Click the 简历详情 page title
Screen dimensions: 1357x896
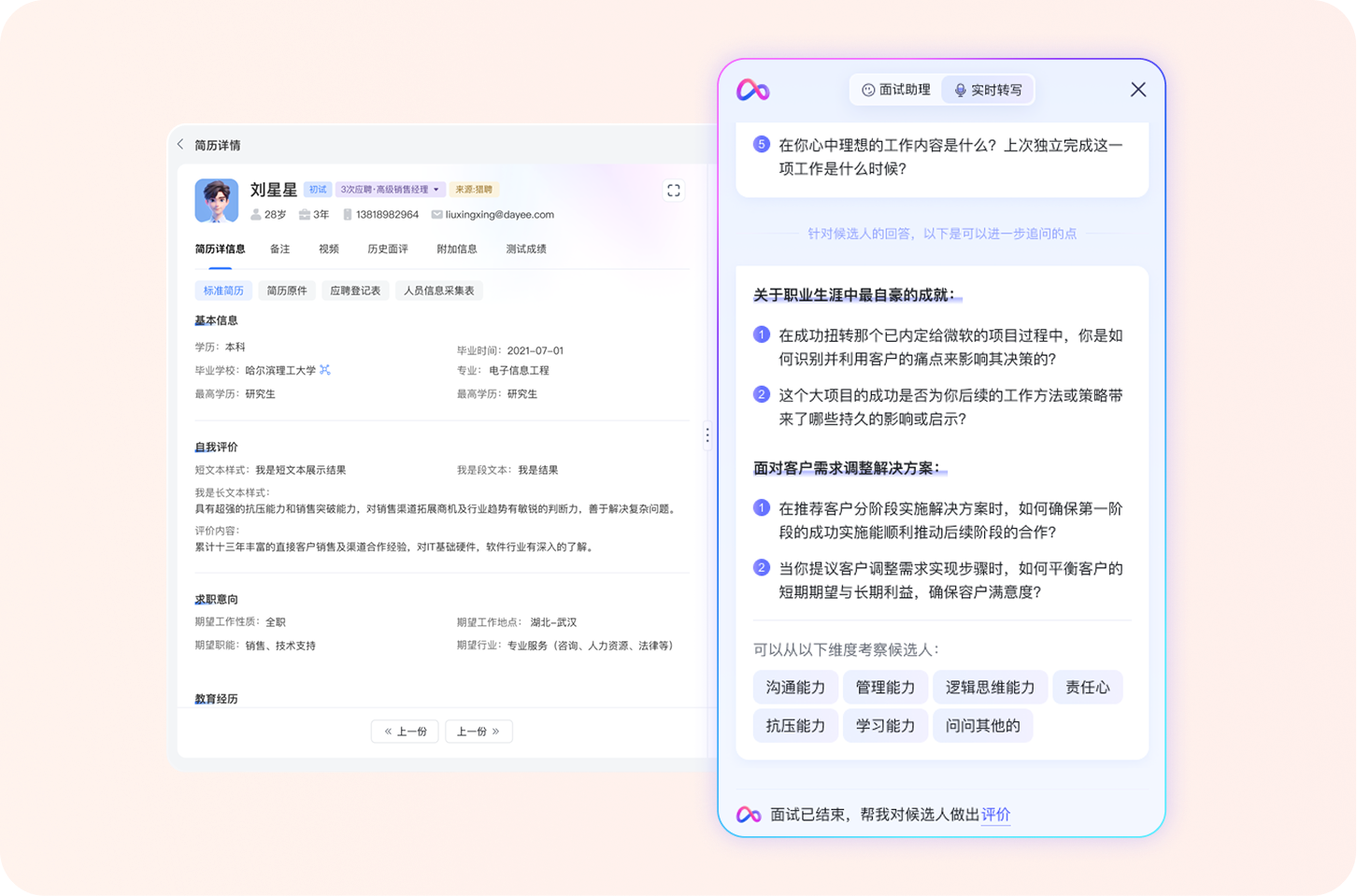click(218, 145)
